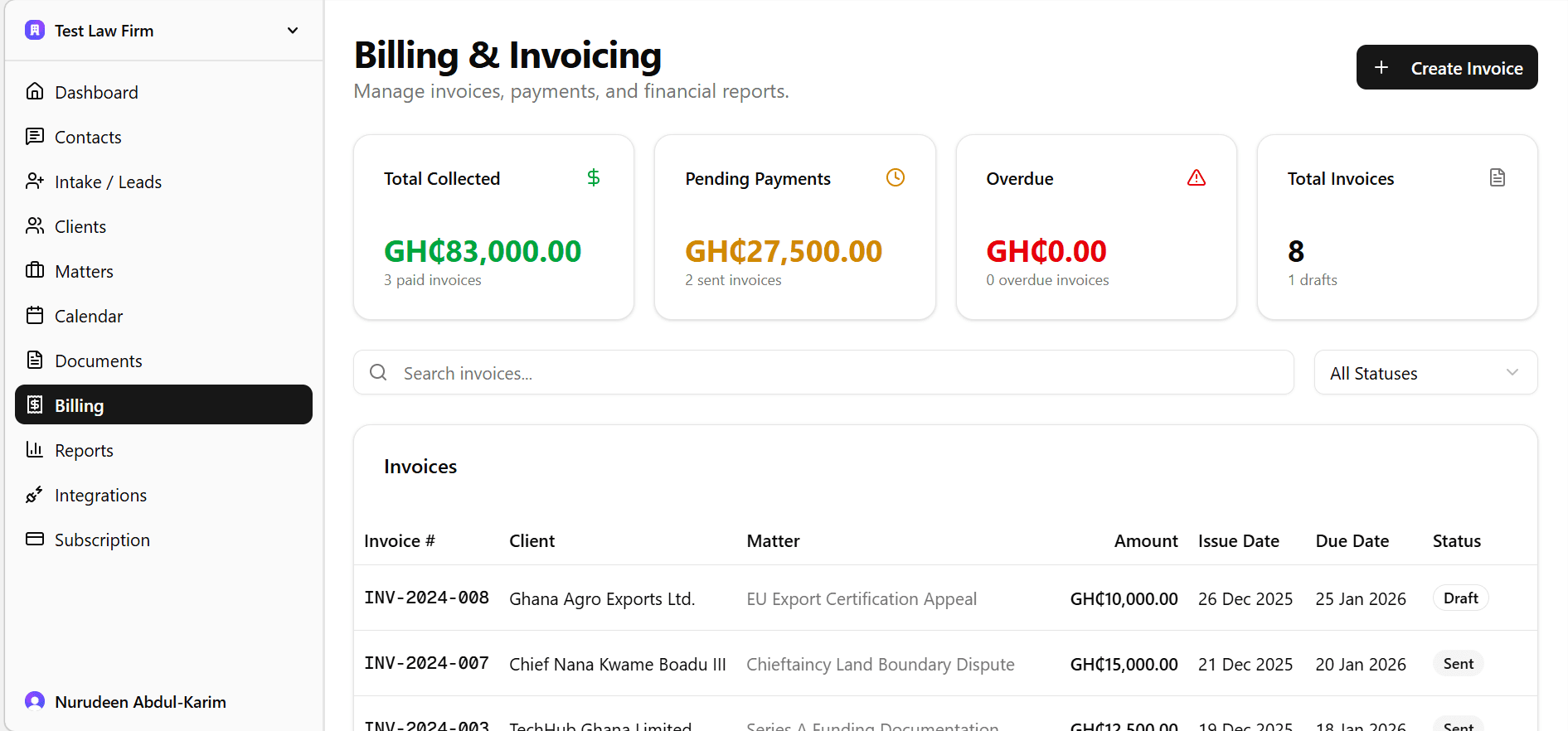The width and height of the screenshot is (1568, 731).
Task: Select the Integrations lightning bolt icon
Action: [x=35, y=494]
